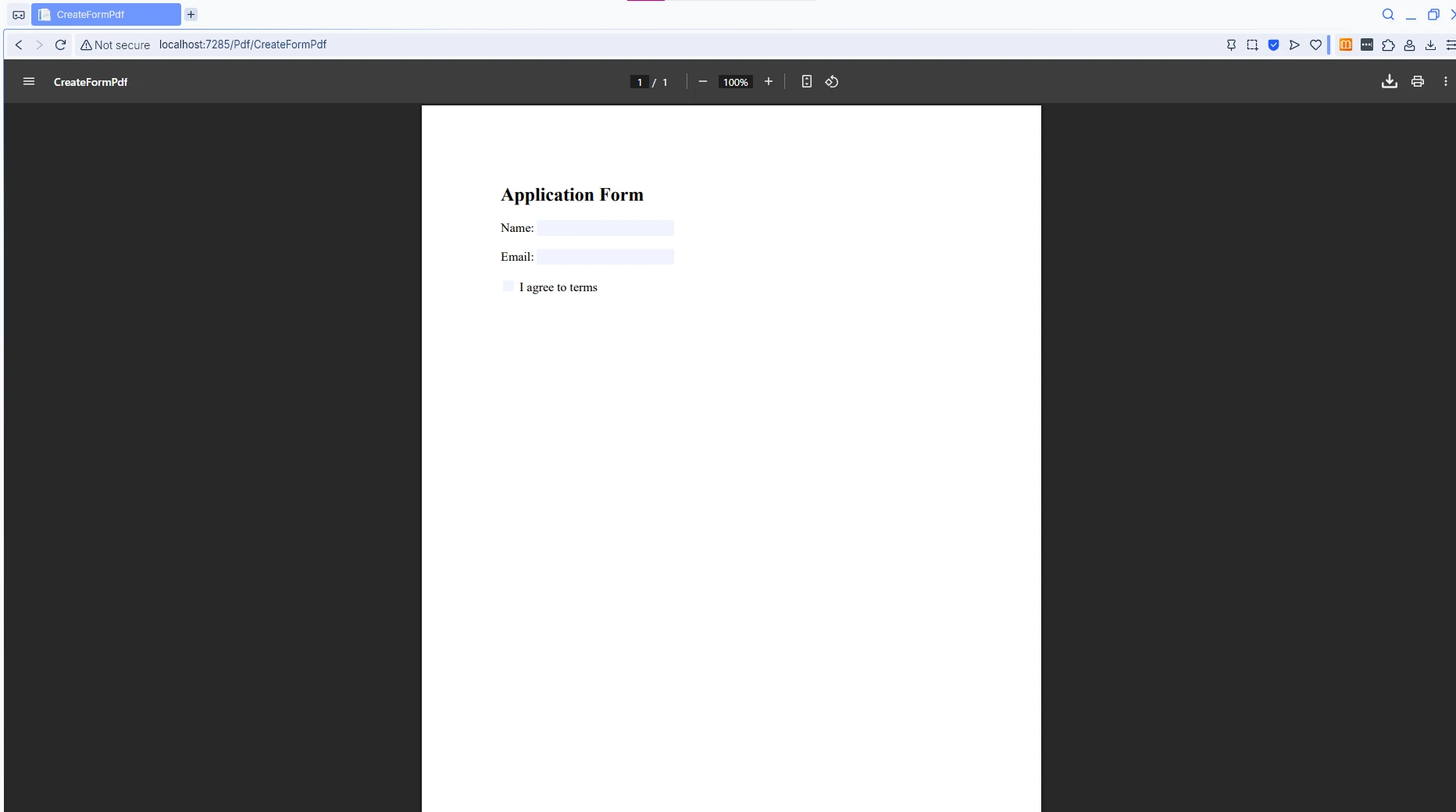Viewport: 1456px width, 812px height.
Task: Select the CreateFormPdf browser tab
Action: tap(105, 14)
